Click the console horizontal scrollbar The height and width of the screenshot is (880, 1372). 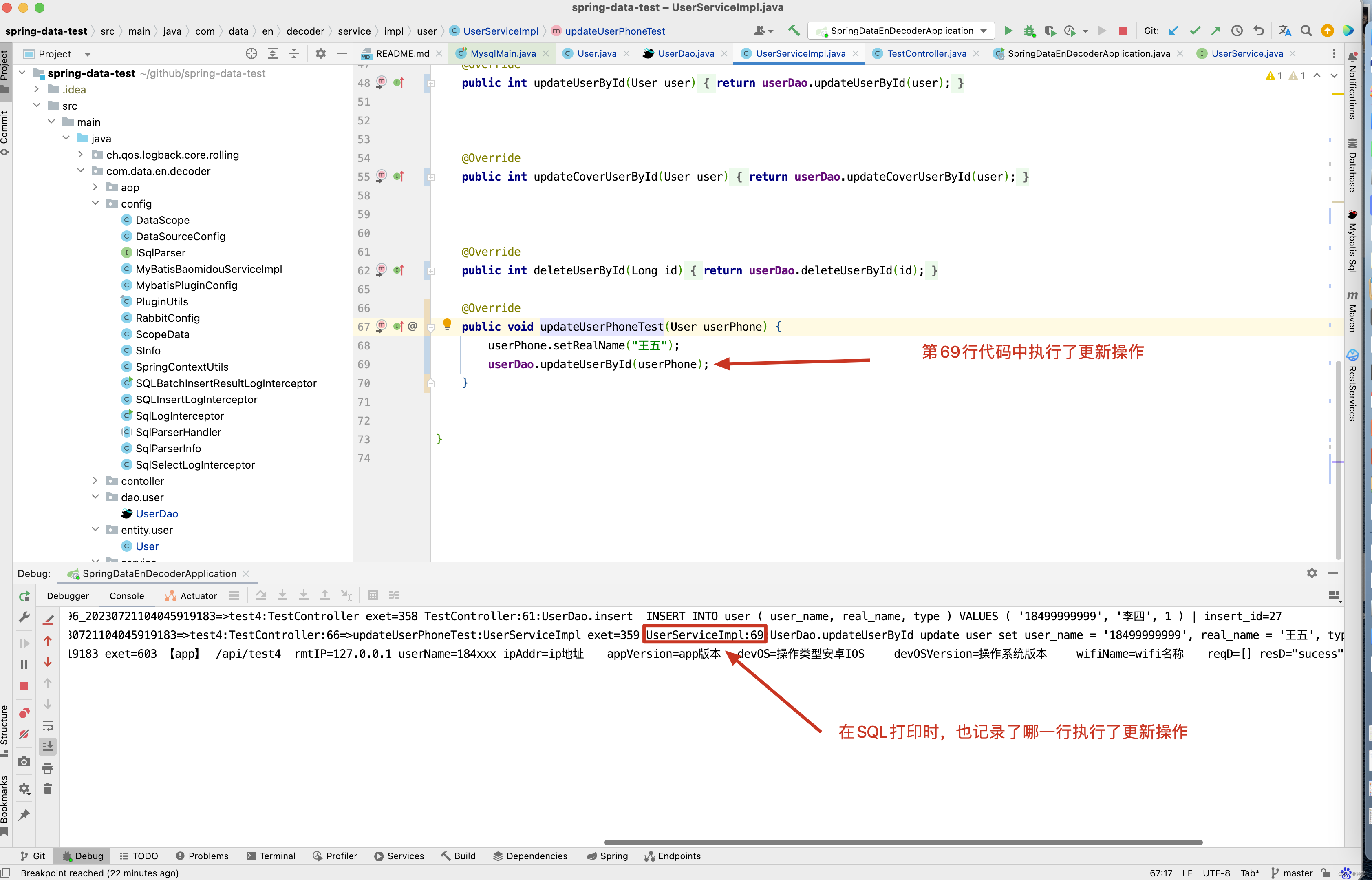pos(903,842)
